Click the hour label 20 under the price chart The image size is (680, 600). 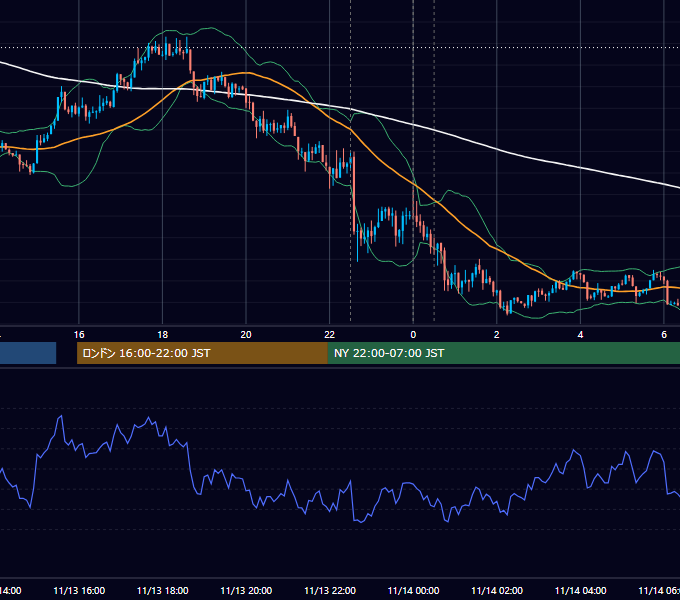pos(246,335)
